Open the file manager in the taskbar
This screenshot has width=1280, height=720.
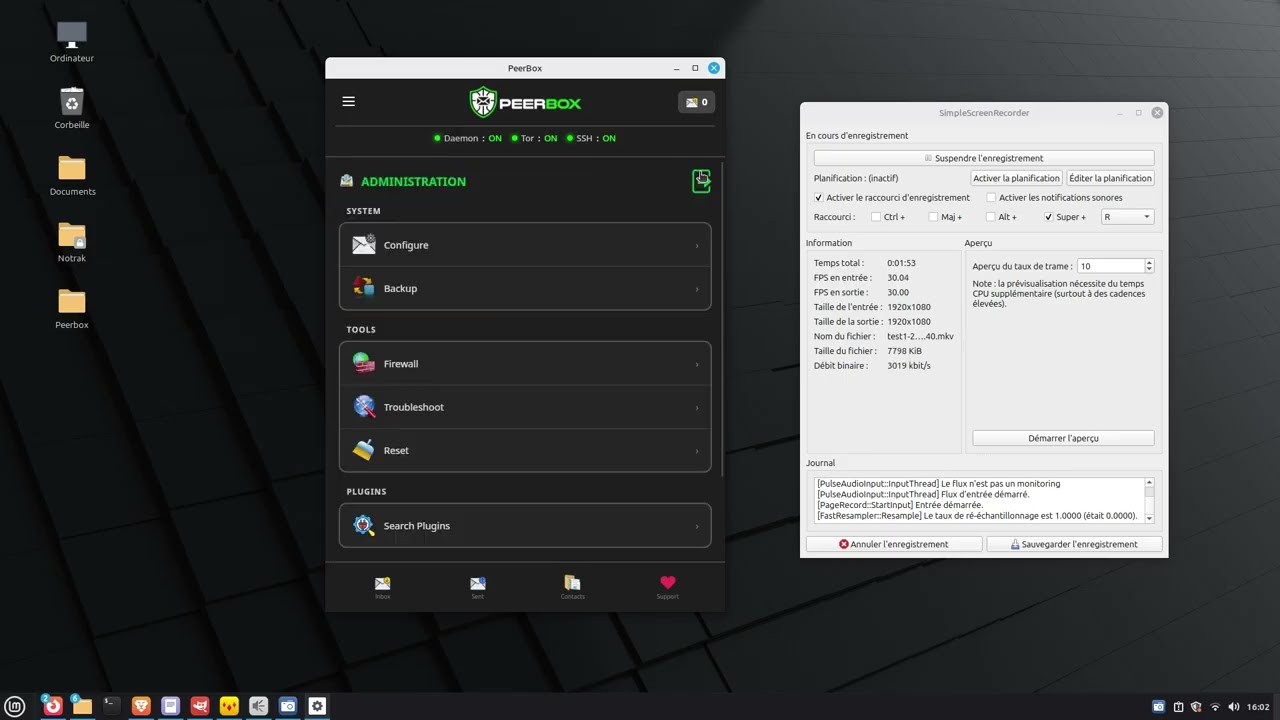pos(82,706)
